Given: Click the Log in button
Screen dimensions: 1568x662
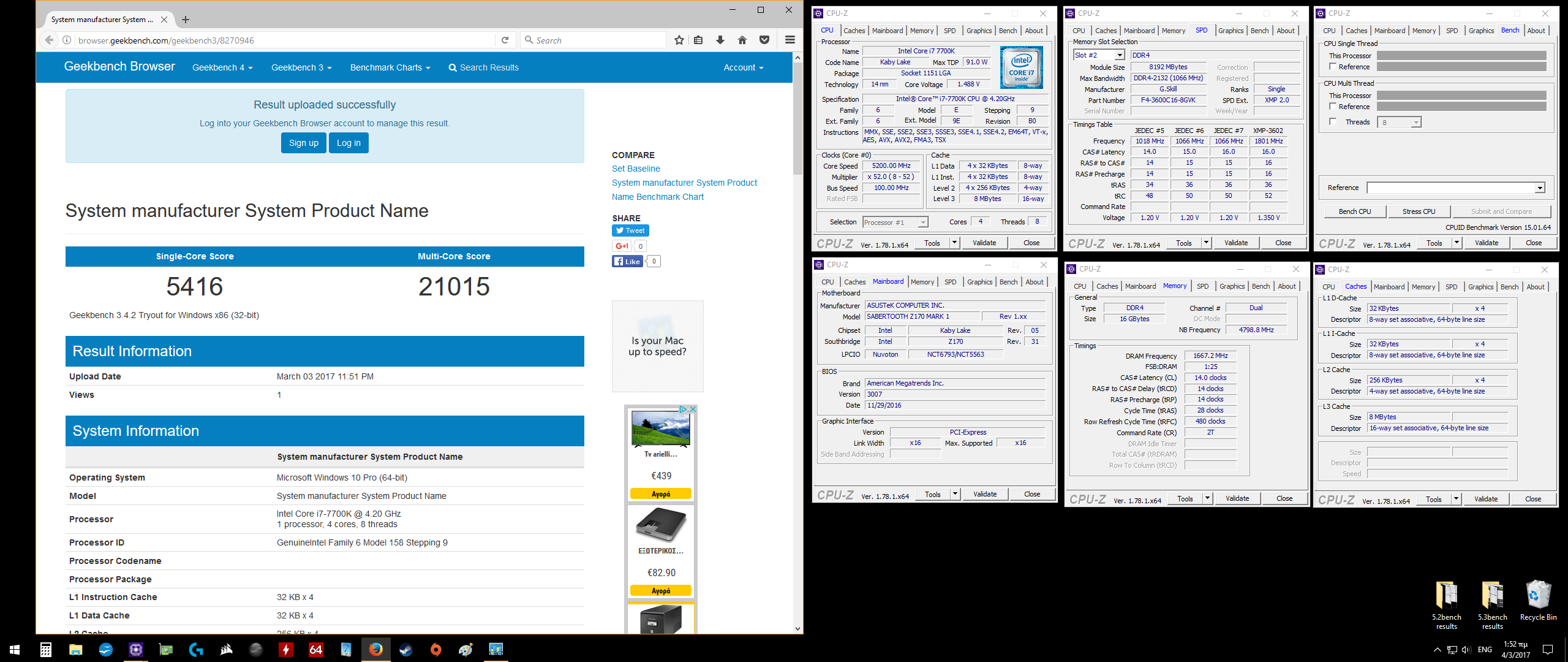Looking at the screenshot, I should (349, 143).
